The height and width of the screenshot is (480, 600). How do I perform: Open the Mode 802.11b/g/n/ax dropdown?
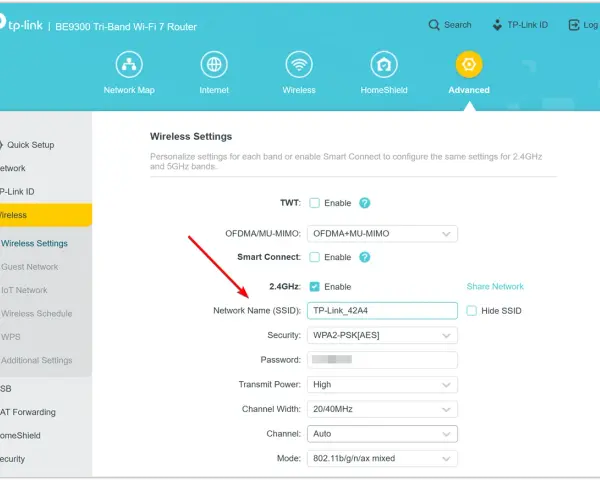[382, 459]
